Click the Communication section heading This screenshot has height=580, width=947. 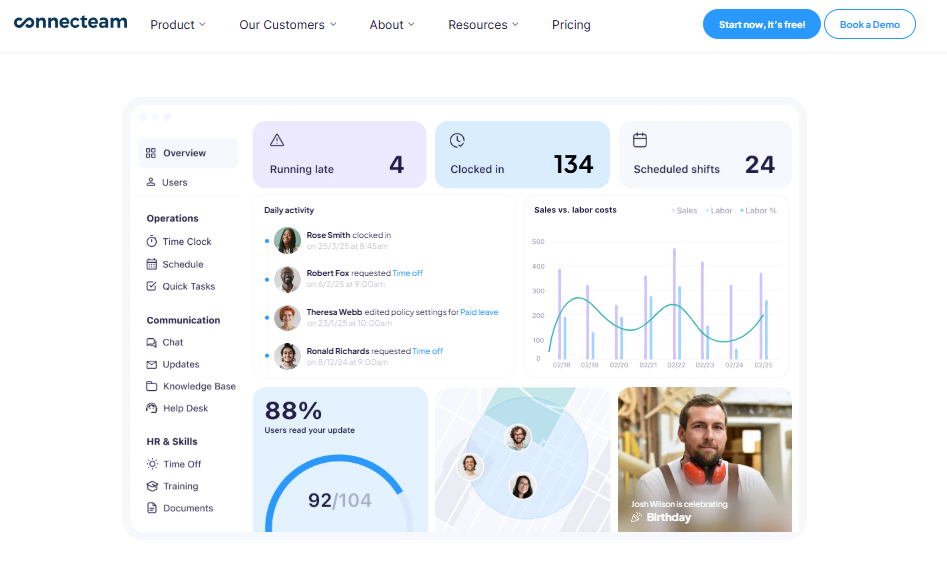183,320
